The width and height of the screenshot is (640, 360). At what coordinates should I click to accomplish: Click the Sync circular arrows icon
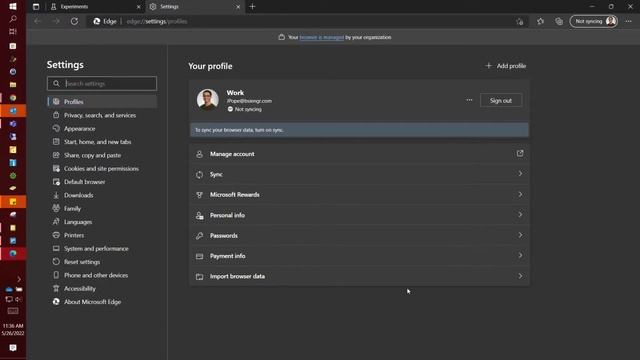tap(199, 175)
